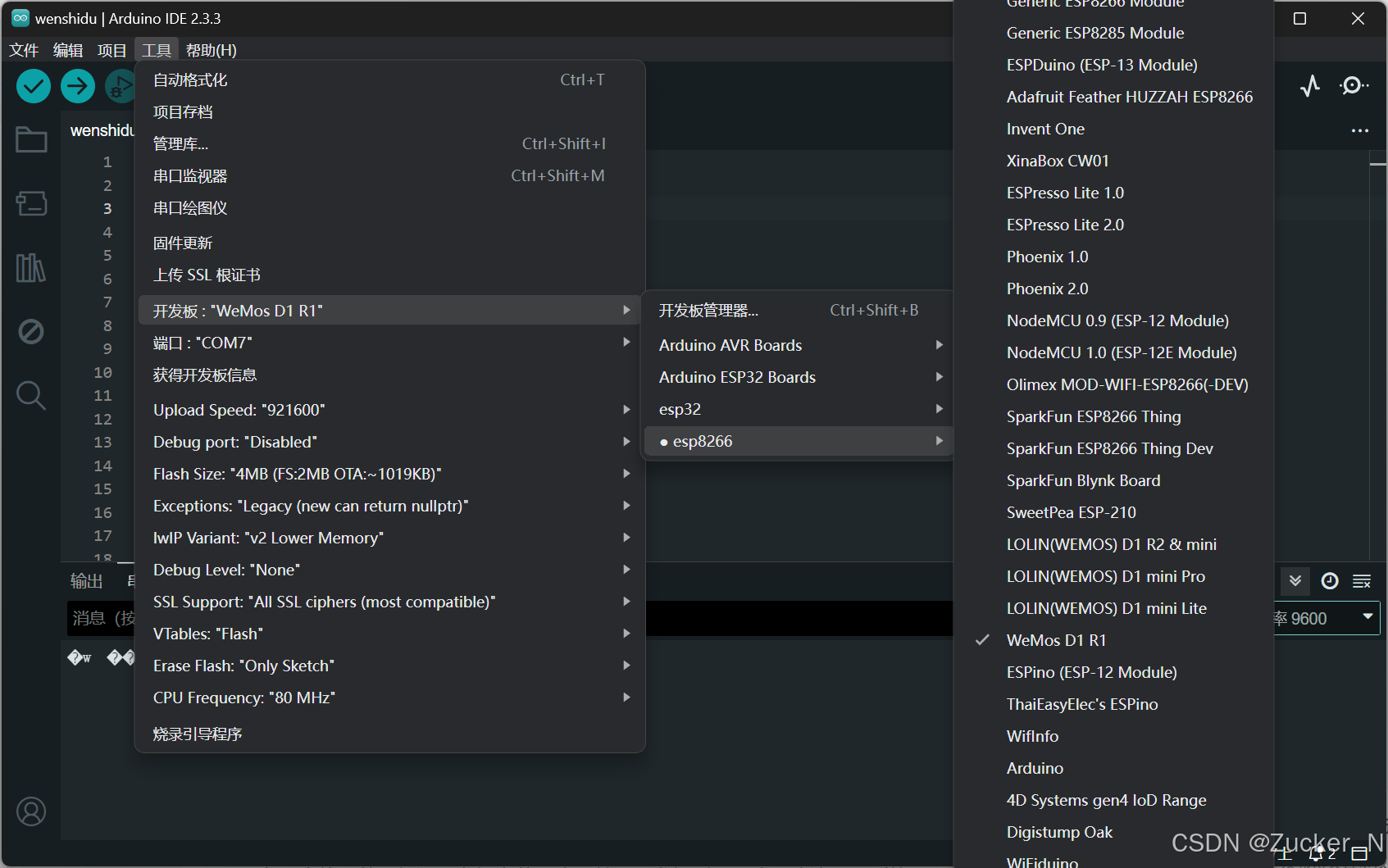This screenshot has width=1388, height=868.
Task: Open 串口监视器 menu entry
Action: [389, 175]
